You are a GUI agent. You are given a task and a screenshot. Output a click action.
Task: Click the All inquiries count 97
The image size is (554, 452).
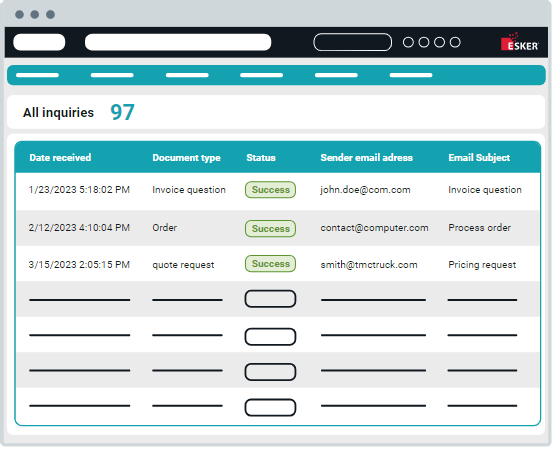tap(123, 112)
